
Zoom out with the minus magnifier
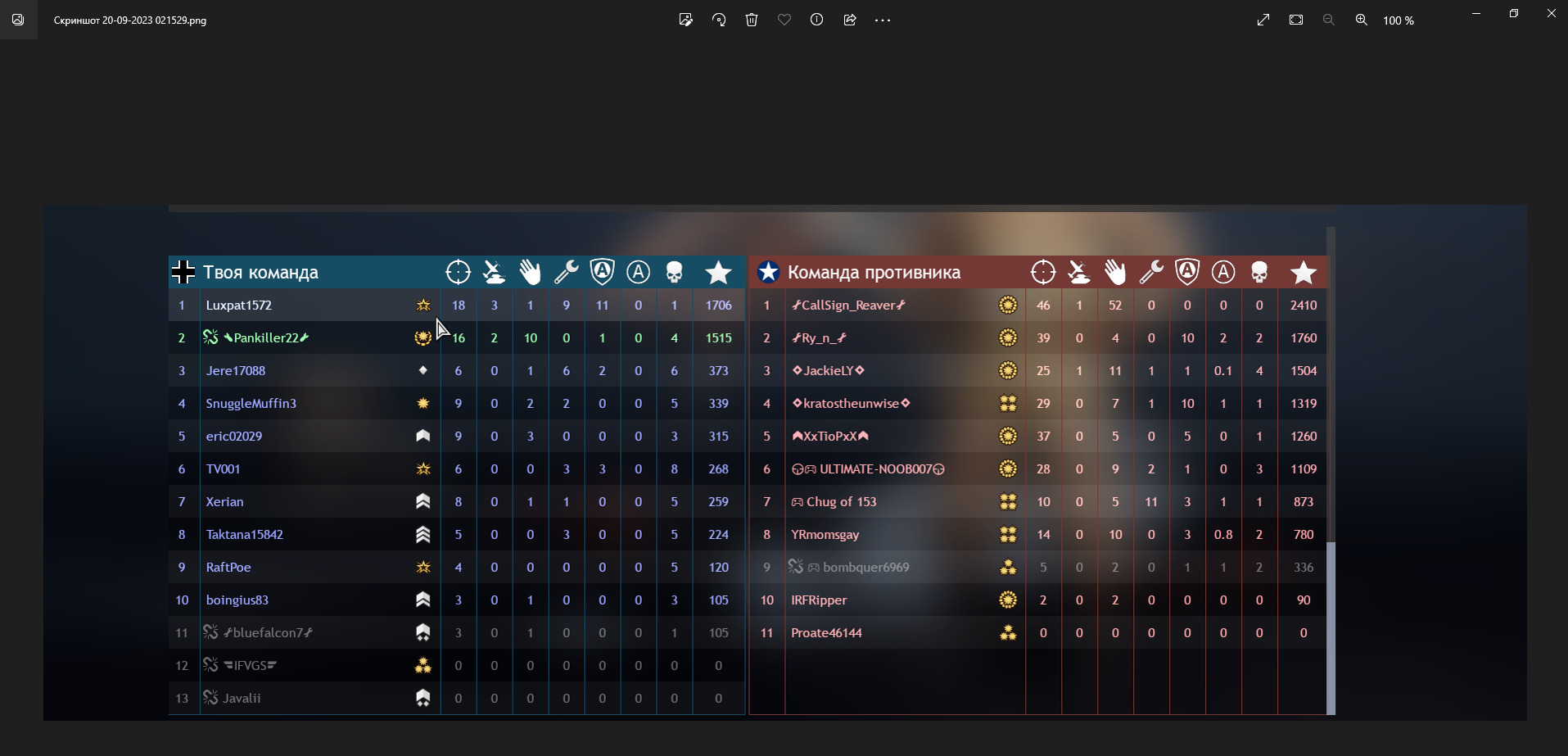[x=1329, y=20]
